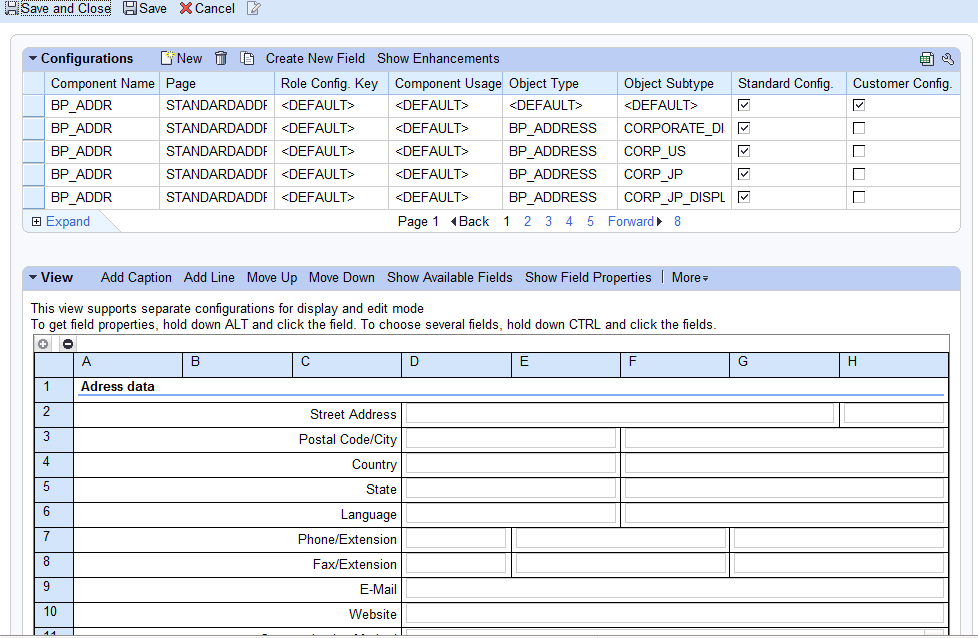Click the State field label
This screenshot has width=978, height=638.
(x=381, y=490)
